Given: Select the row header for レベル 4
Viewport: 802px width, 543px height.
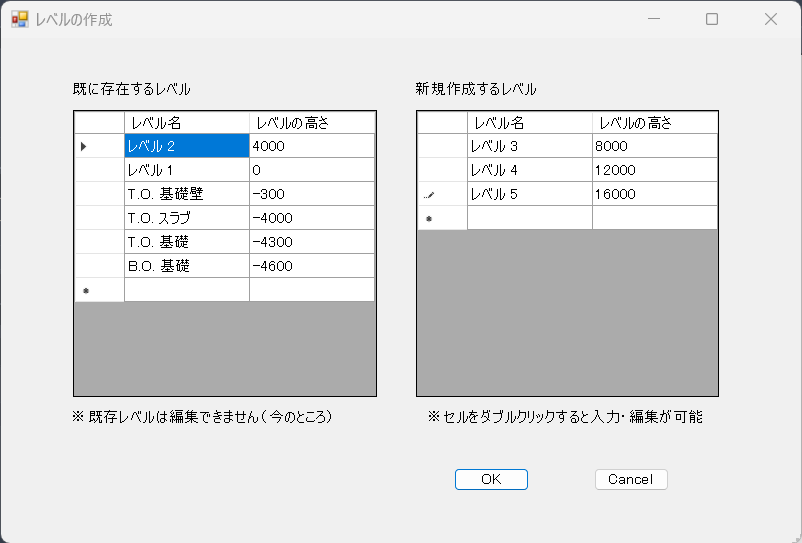Looking at the screenshot, I should 441,170.
